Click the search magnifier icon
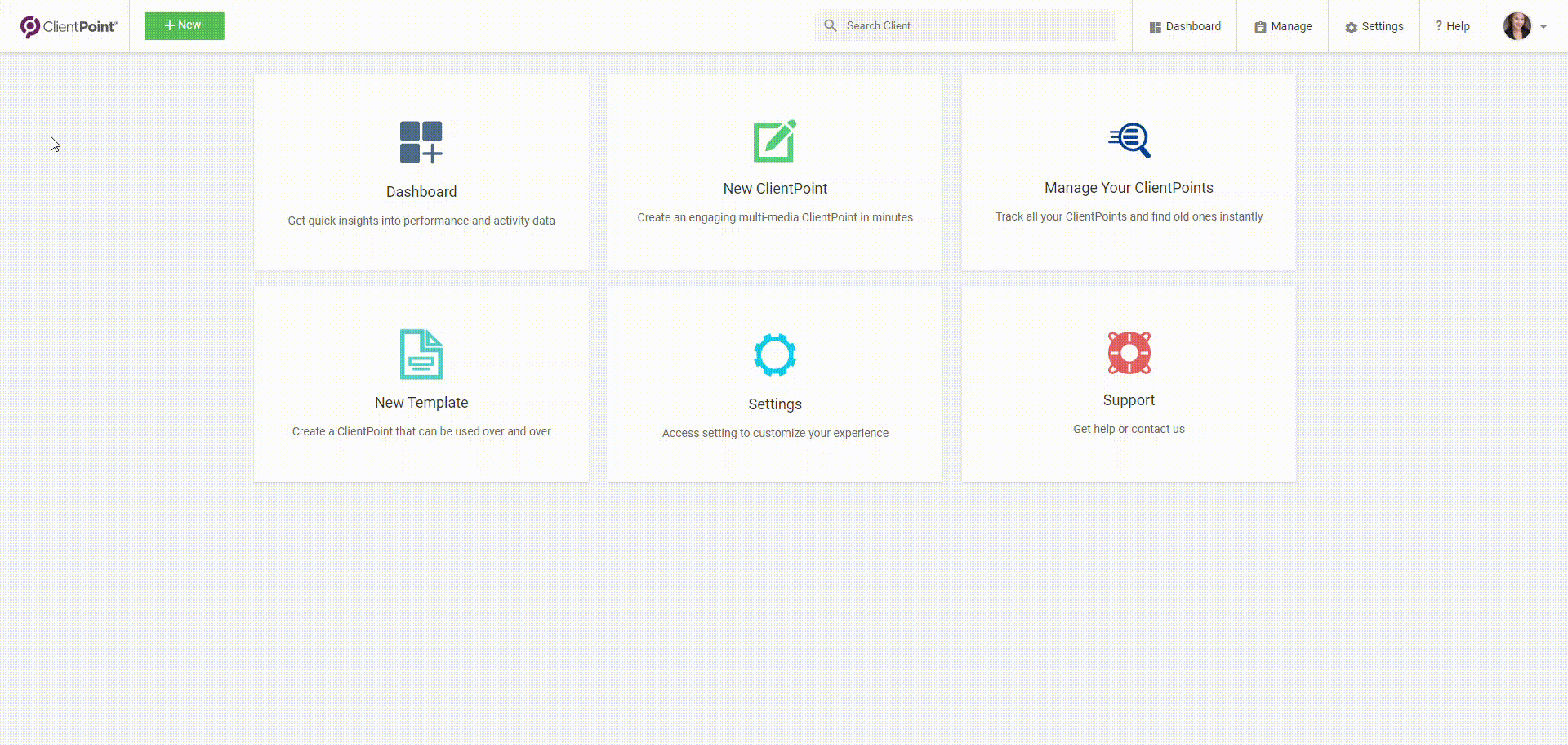 point(831,25)
